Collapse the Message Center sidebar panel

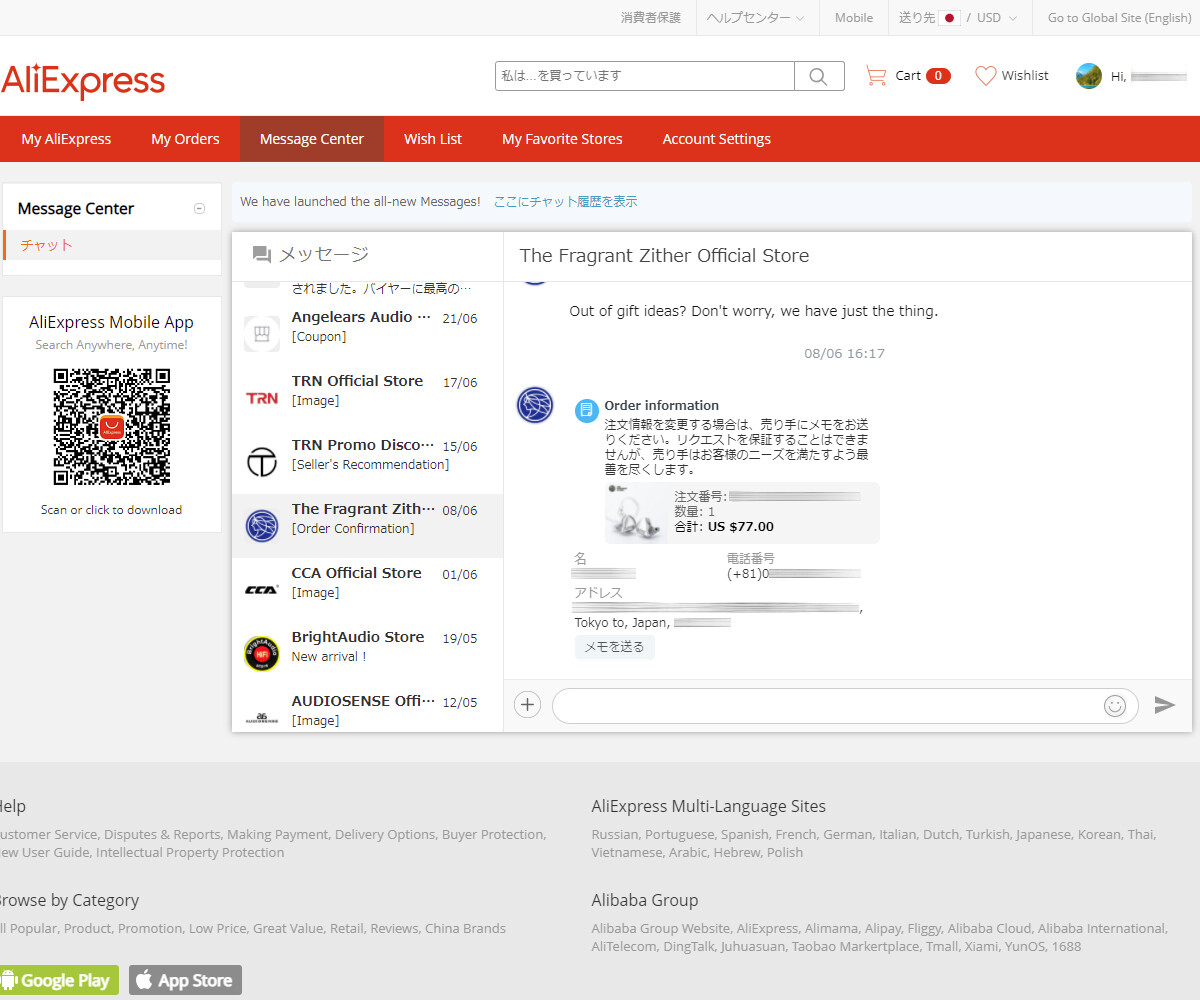199,209
